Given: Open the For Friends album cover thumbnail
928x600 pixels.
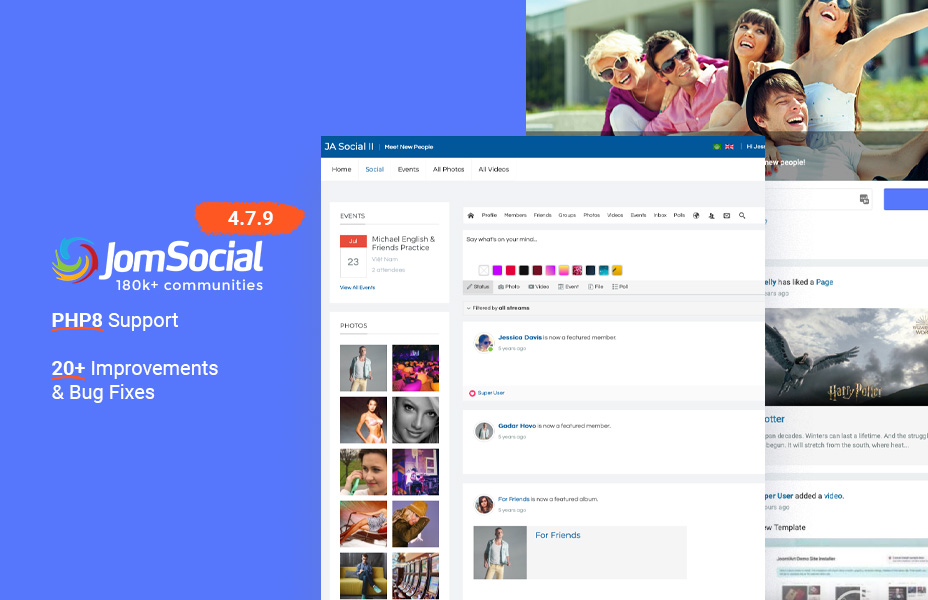Looking at the screenshot, I should pos(500,553).
